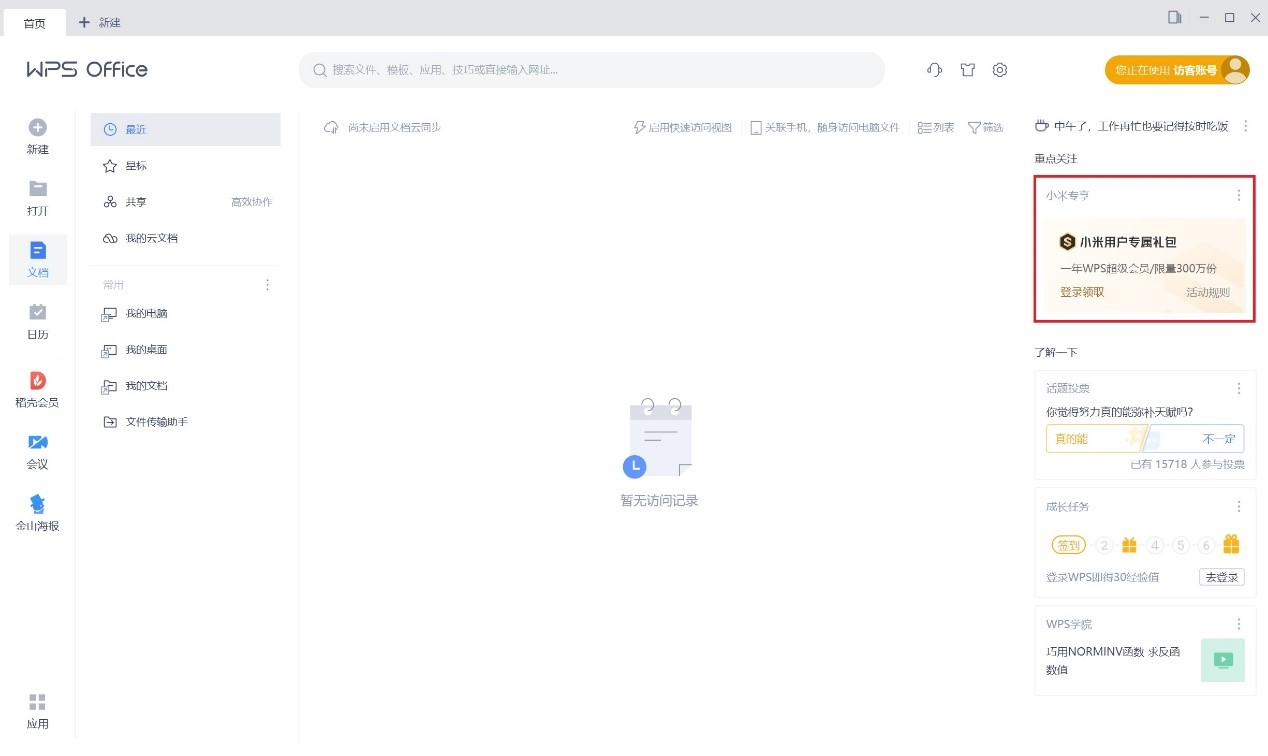Click the text 暂无访问记录
Image resolution: width=1268 pixels, height=756 pixels.
pyautogui.click(x=659, y=500)
